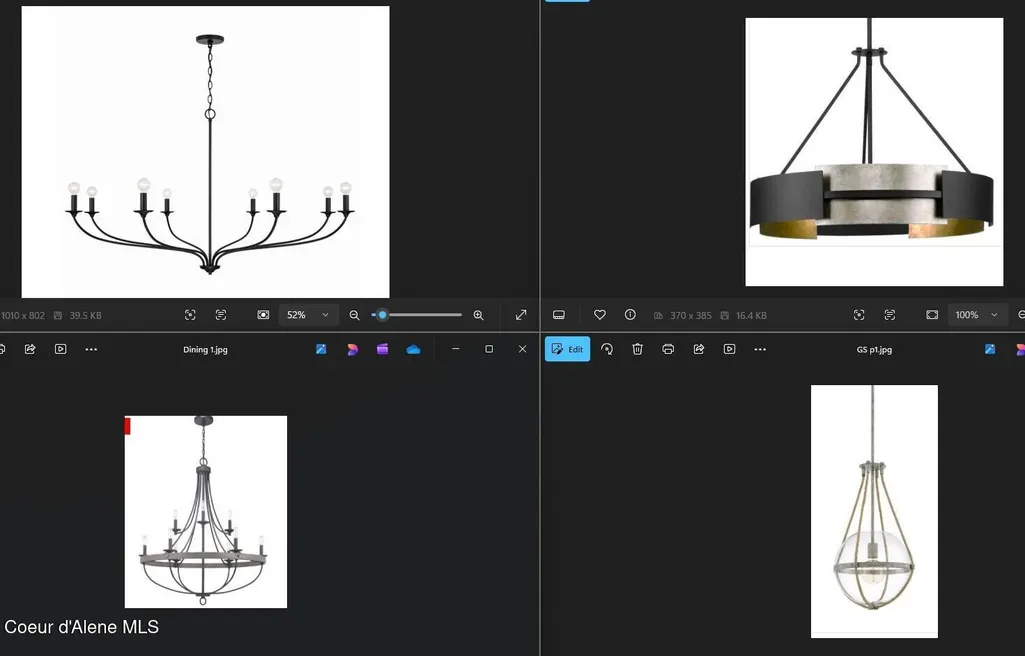The height and width of the screenshot is (656, 1025).
Task: Enter full screen with the diagonal arrows icon
Action: coord(521,315)
